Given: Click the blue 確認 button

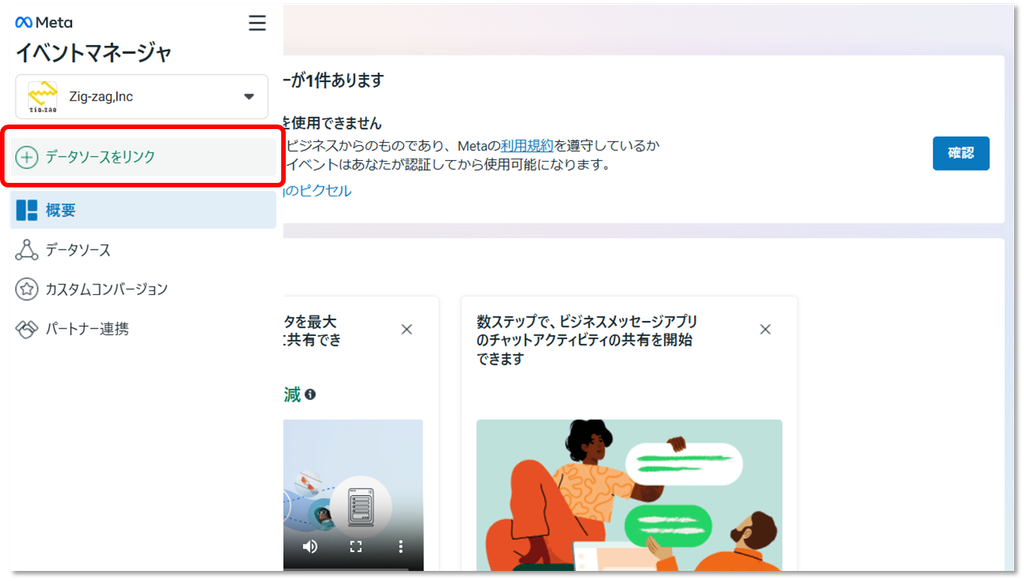Looking at the screenshot, I should pyautogui.click(x=961, y=153).
